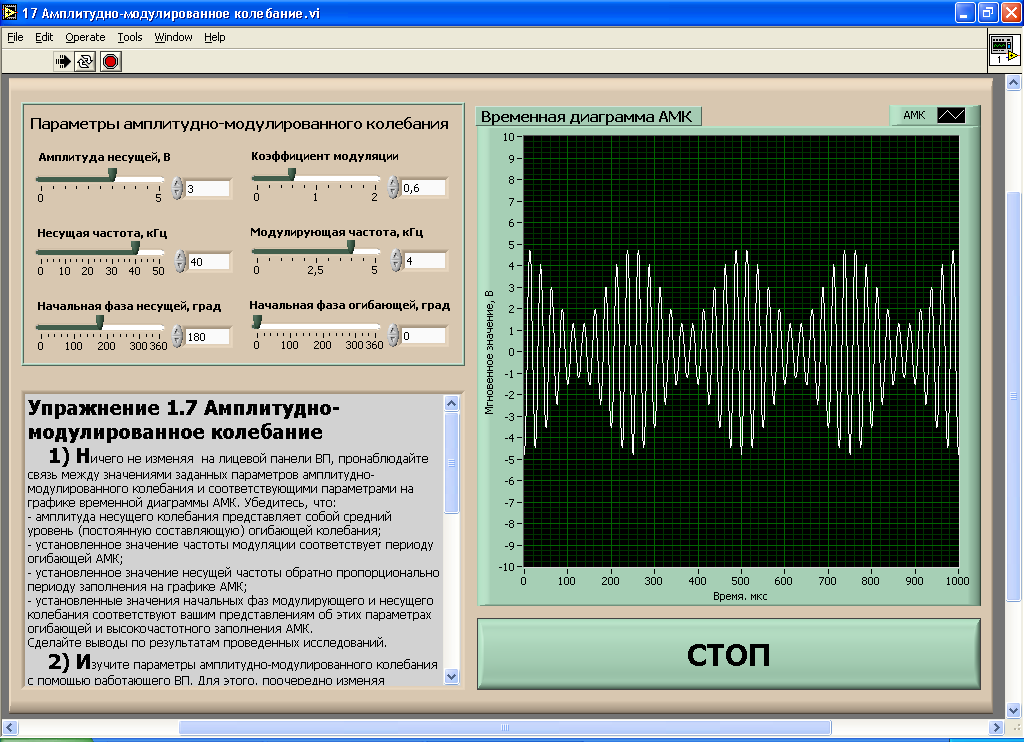Click the Начальная фаза огибающей slider knob

click(257, 321)
